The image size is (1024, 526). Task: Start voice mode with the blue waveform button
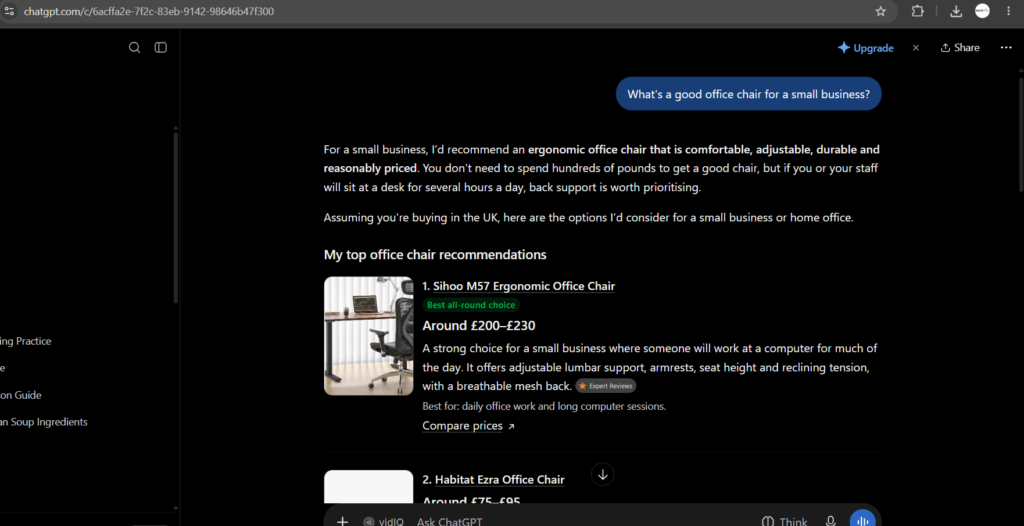(x=862, y=520)
